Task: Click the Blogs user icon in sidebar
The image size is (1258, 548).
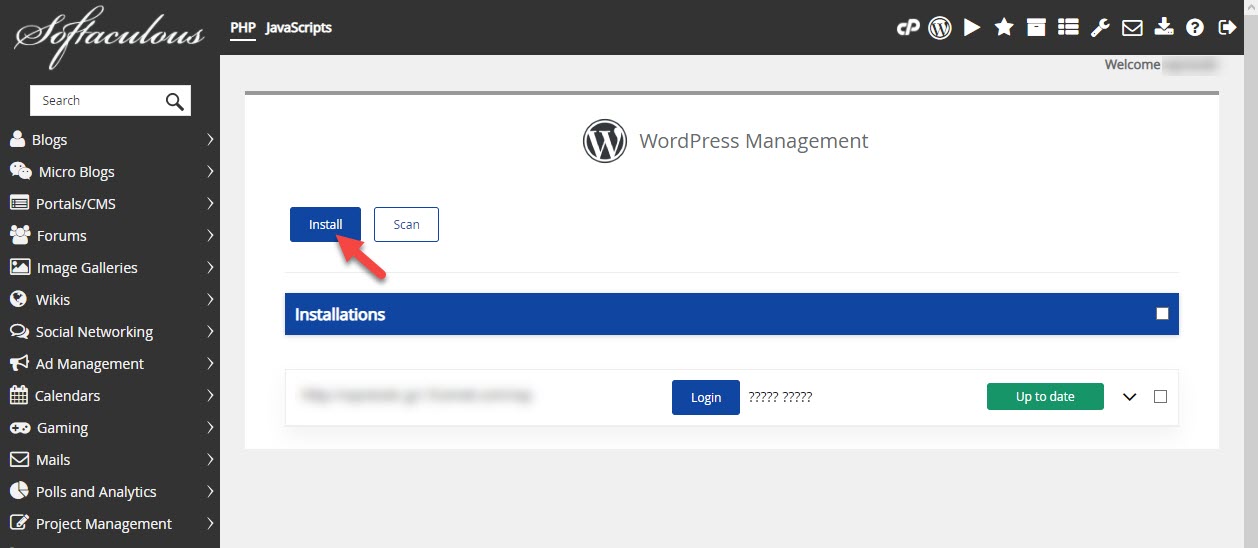Action: pos(17,139)
